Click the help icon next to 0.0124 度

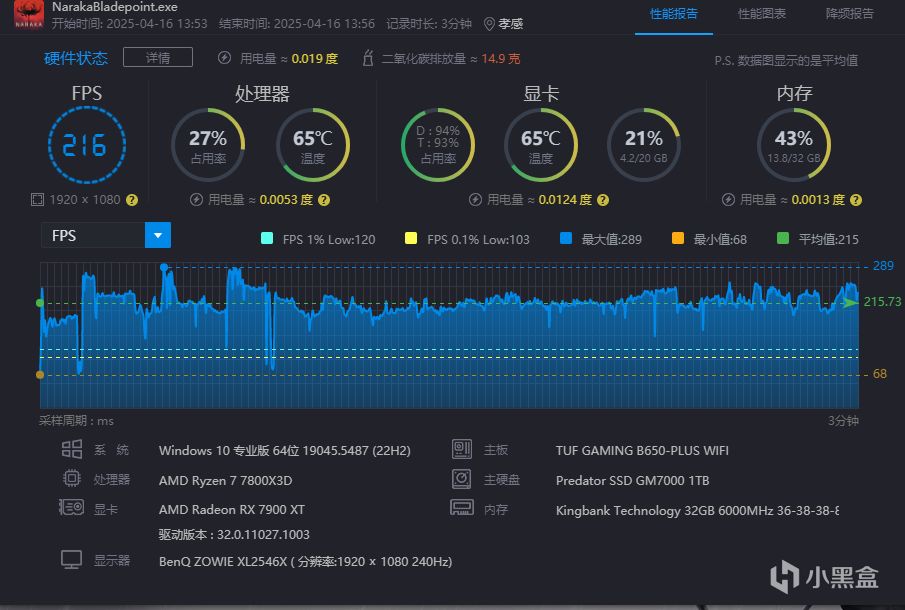pos(603,200)
